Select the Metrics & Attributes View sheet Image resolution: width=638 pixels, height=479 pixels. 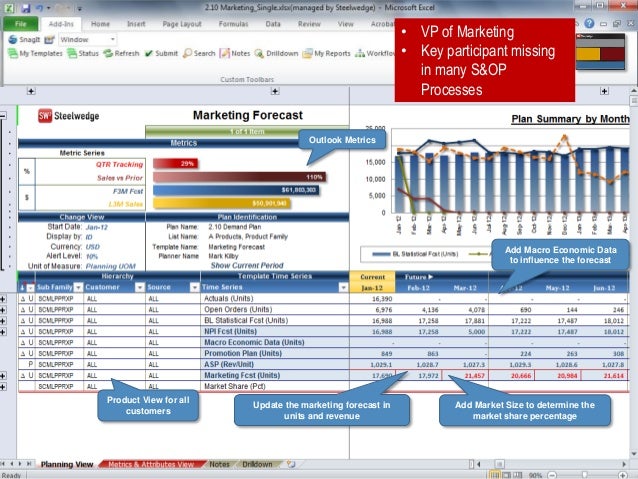[151, 464]
